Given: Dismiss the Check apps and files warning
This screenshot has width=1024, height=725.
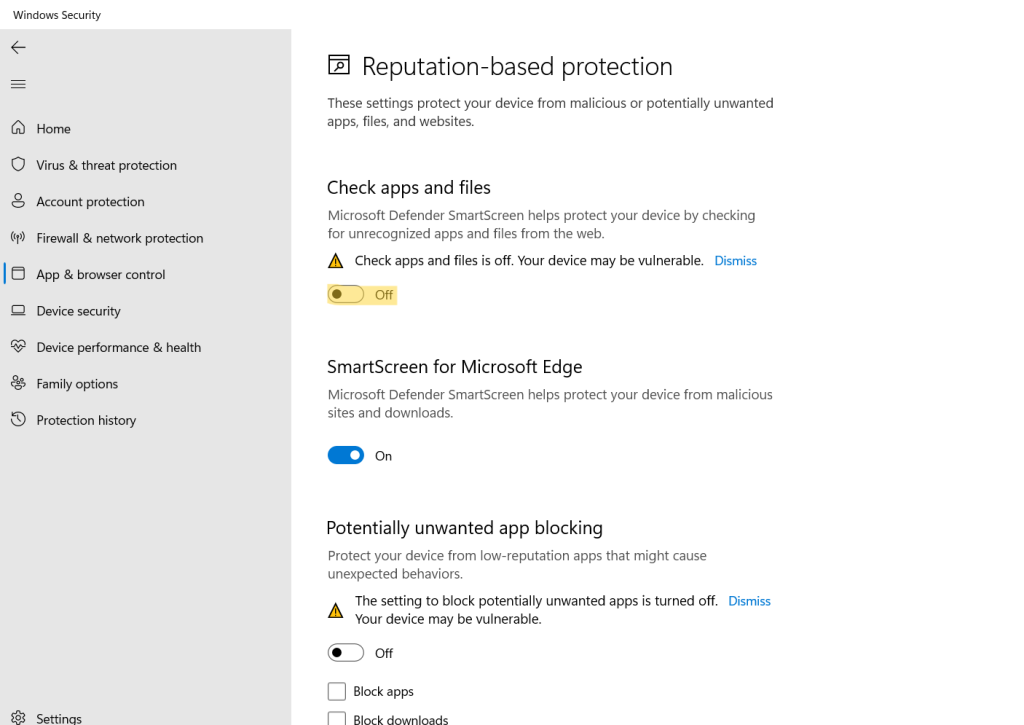Looking at the screenshot, I should pos(735,261).
